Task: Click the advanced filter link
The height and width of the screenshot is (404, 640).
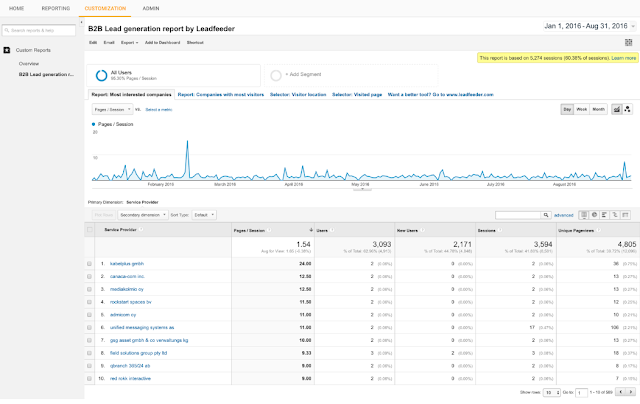Action: tap(564, 215)
